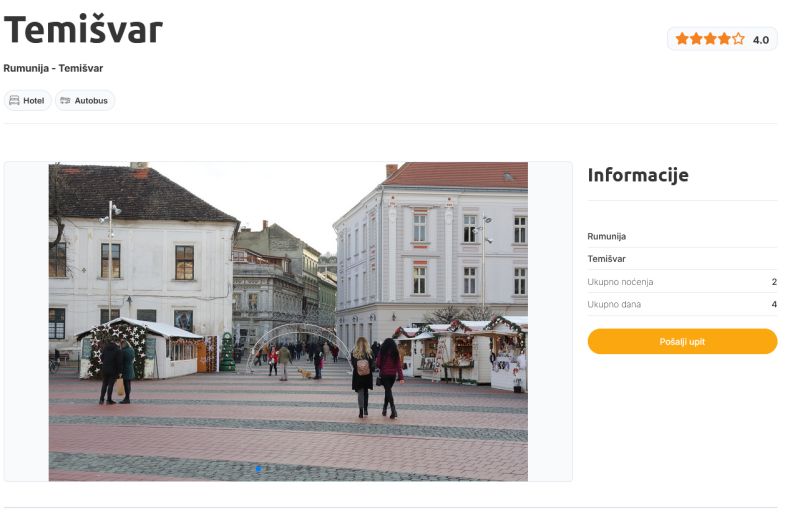The height and width of the screenshot is (515, 800).
Task: Click the bed icon in the Hotel tag
Action: (14, 101)
